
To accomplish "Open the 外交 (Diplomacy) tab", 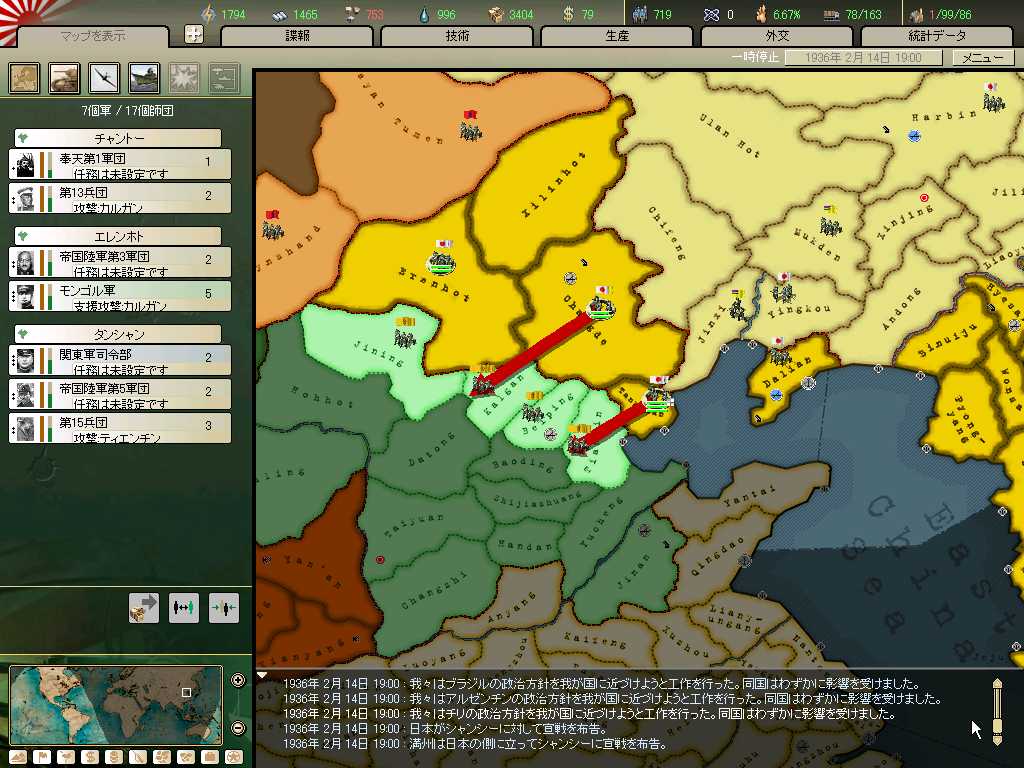I will click(777, 36).
